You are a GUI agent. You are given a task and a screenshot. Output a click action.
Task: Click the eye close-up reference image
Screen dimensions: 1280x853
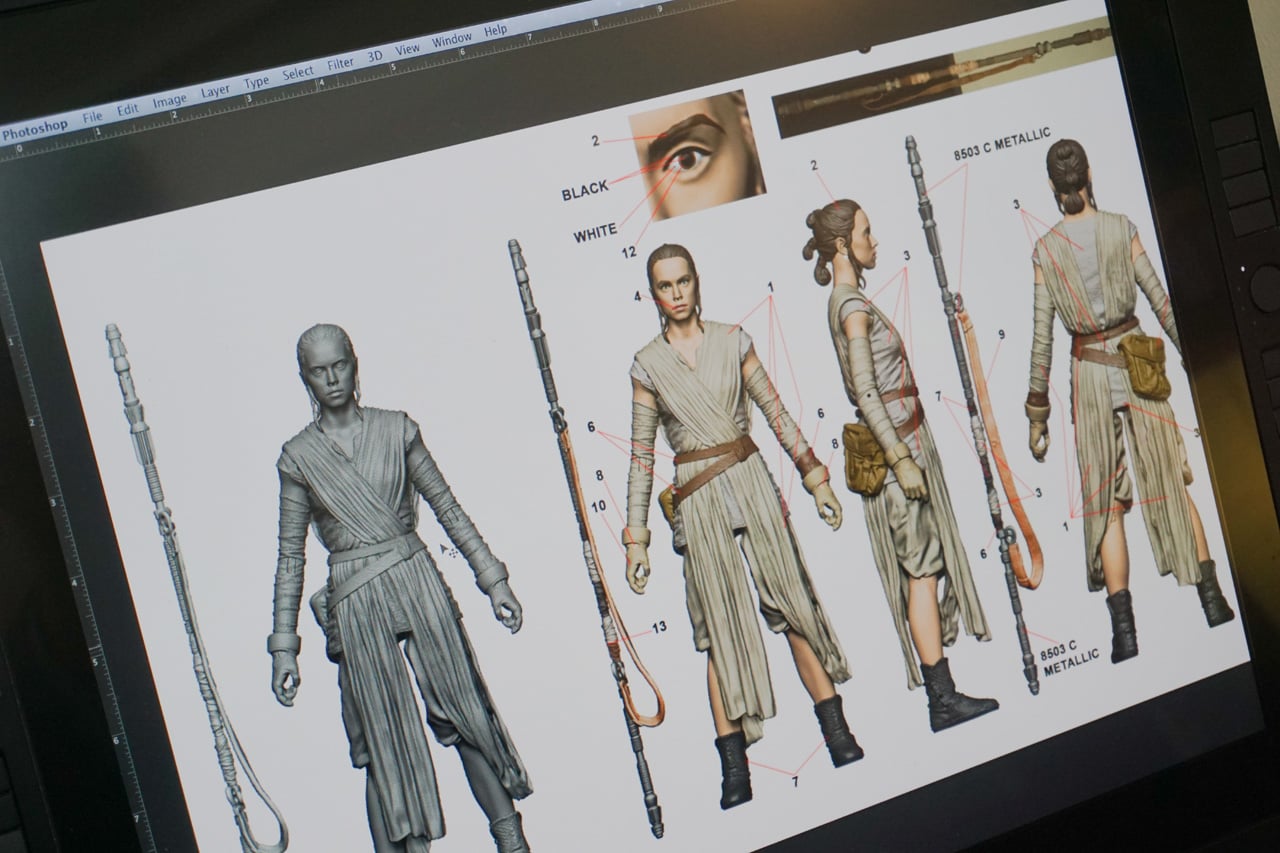(x=697, y=153)
